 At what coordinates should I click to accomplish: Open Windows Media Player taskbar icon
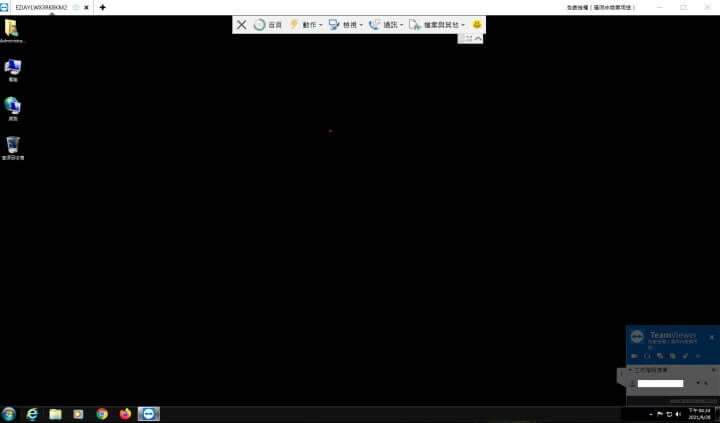click(x=79, y=414)
